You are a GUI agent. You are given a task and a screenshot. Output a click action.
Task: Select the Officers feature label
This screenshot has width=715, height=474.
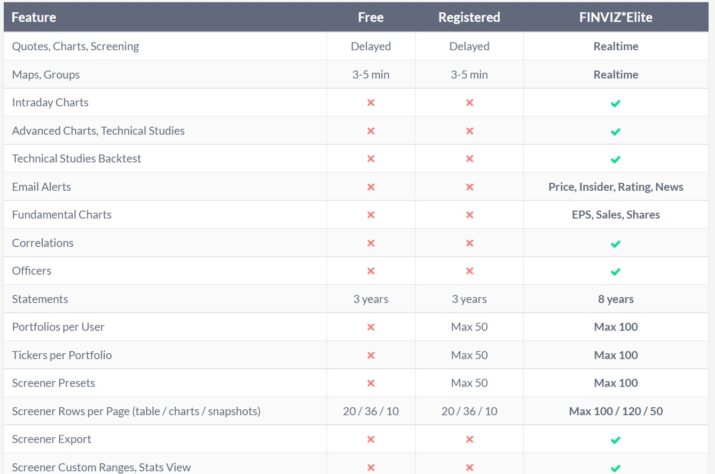click(31, 271)
